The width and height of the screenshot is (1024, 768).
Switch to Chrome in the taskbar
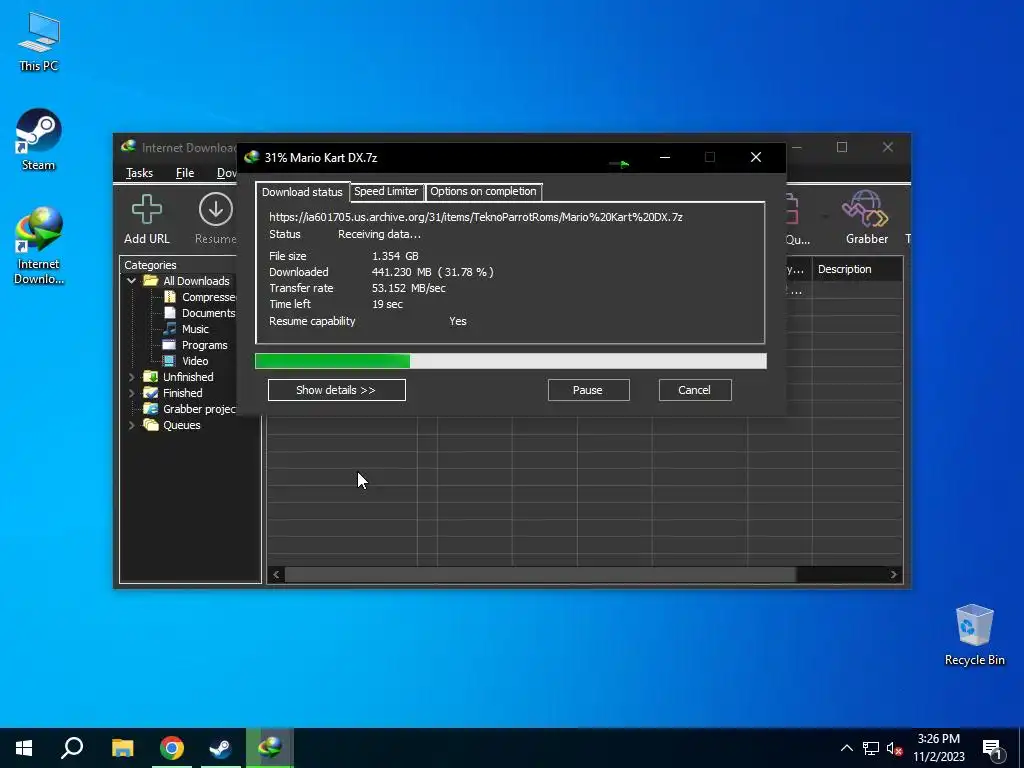(x=172, y=748)
